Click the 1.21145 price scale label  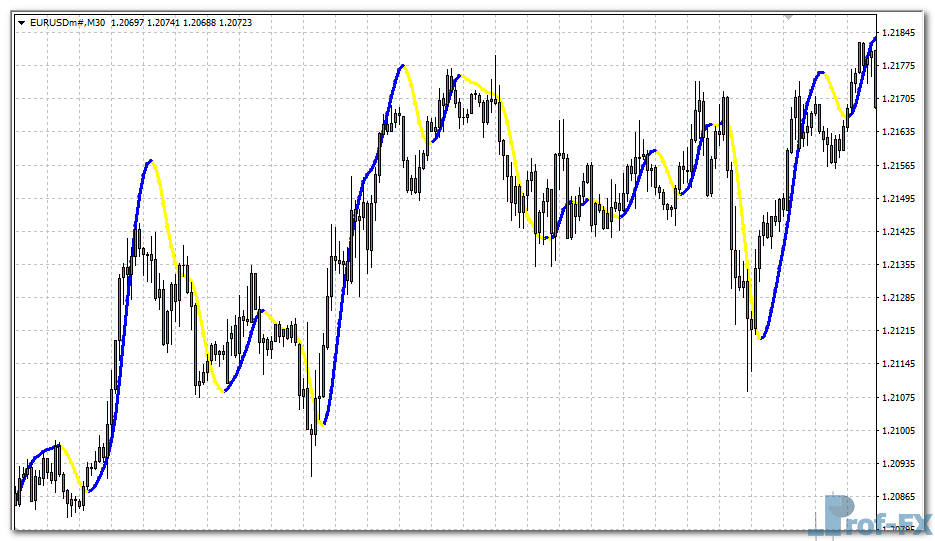tap(901, 364)
